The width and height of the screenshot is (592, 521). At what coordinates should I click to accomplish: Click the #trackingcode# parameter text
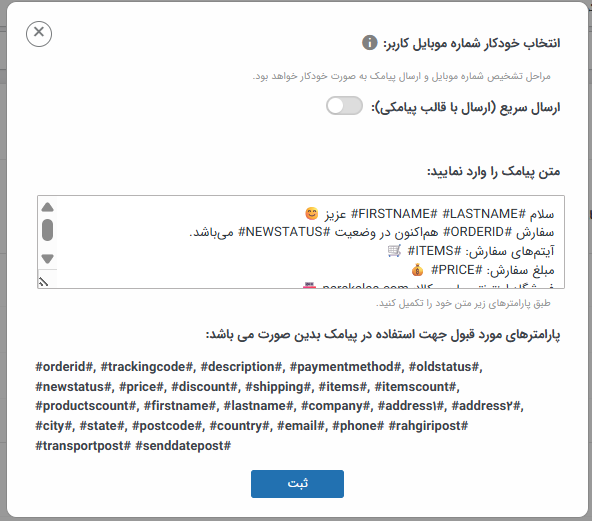(147, 367)
